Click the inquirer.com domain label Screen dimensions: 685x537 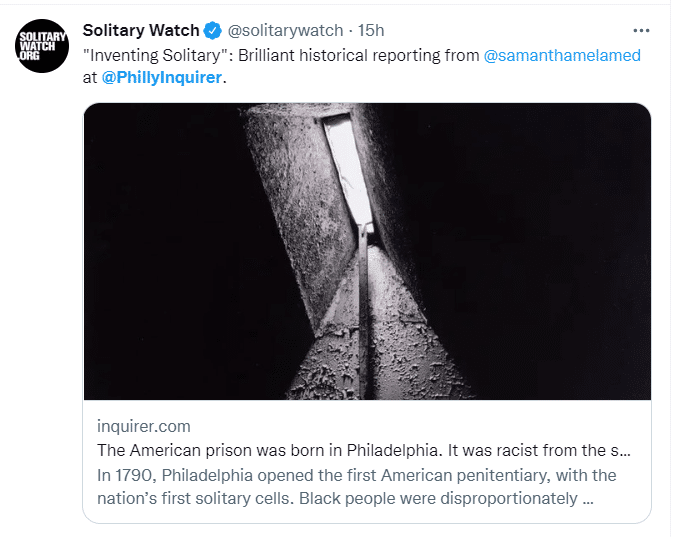tap(143, 426)
